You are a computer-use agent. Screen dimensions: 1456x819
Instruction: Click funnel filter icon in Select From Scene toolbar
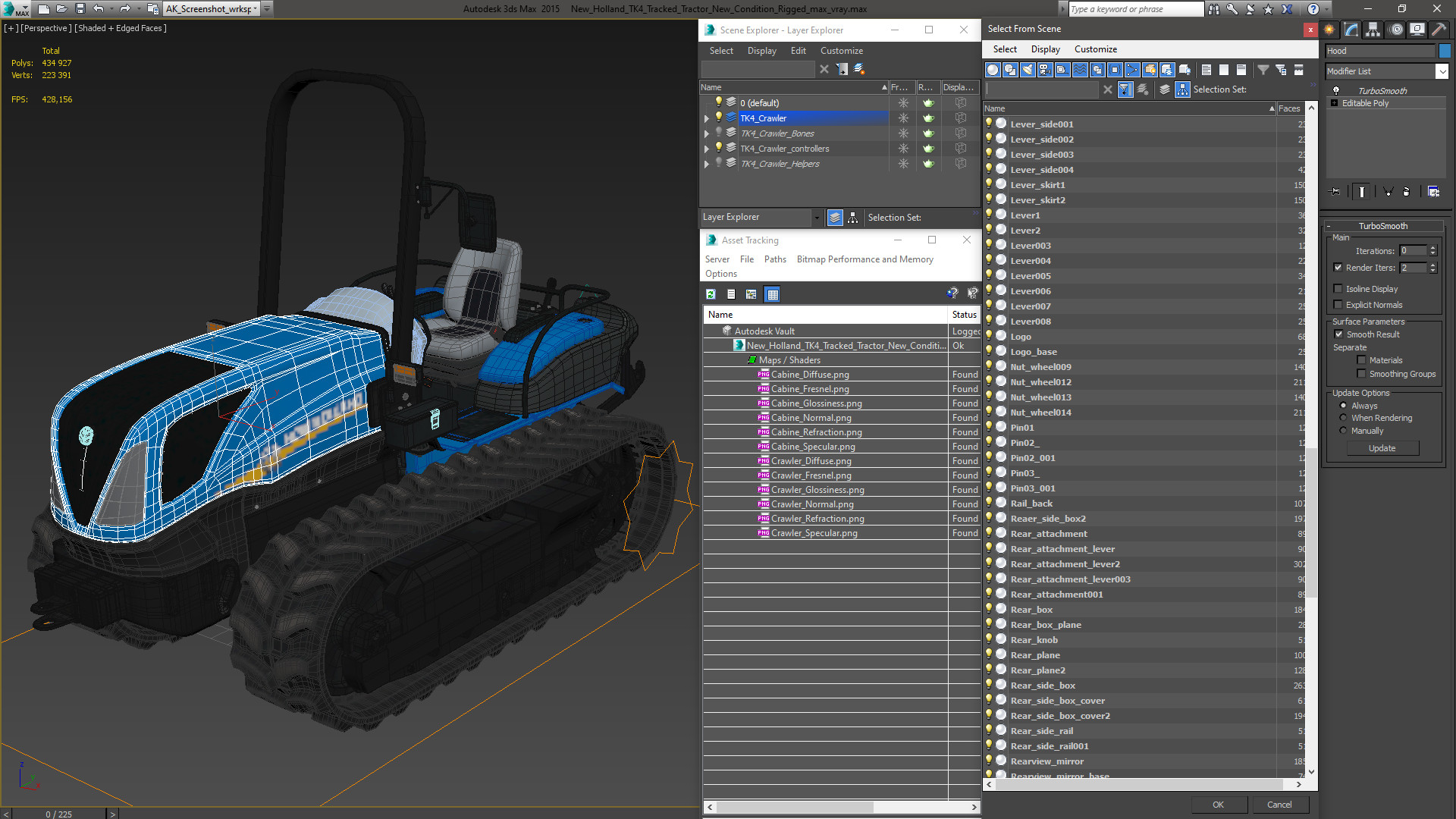[1263, 70]
